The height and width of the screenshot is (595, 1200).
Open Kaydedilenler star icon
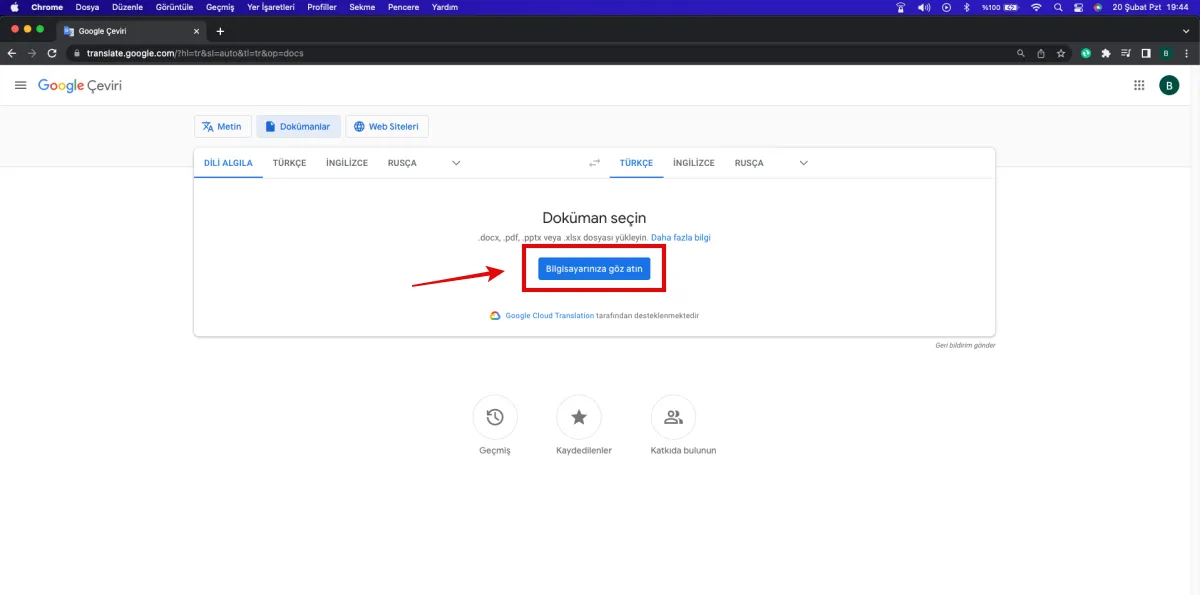pos(578,418)
